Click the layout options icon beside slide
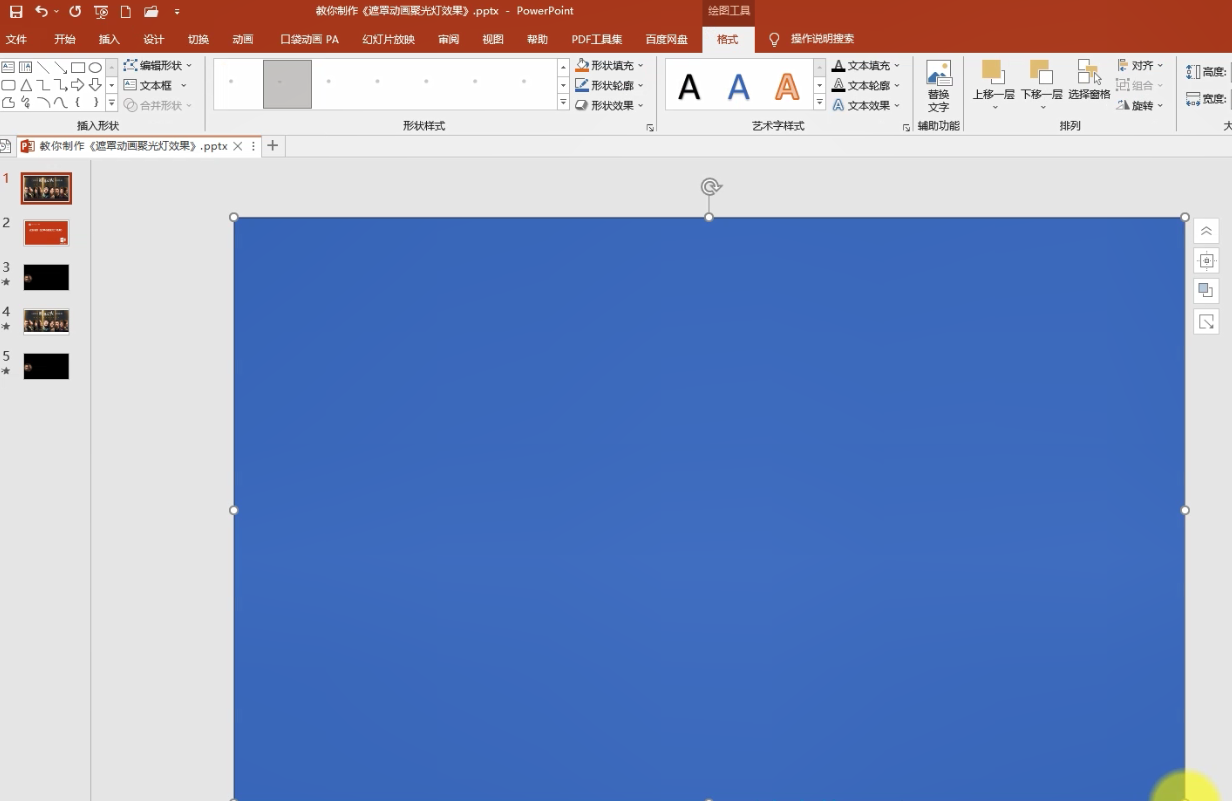Viewport: 1232px width, 801px height. 1206,261
